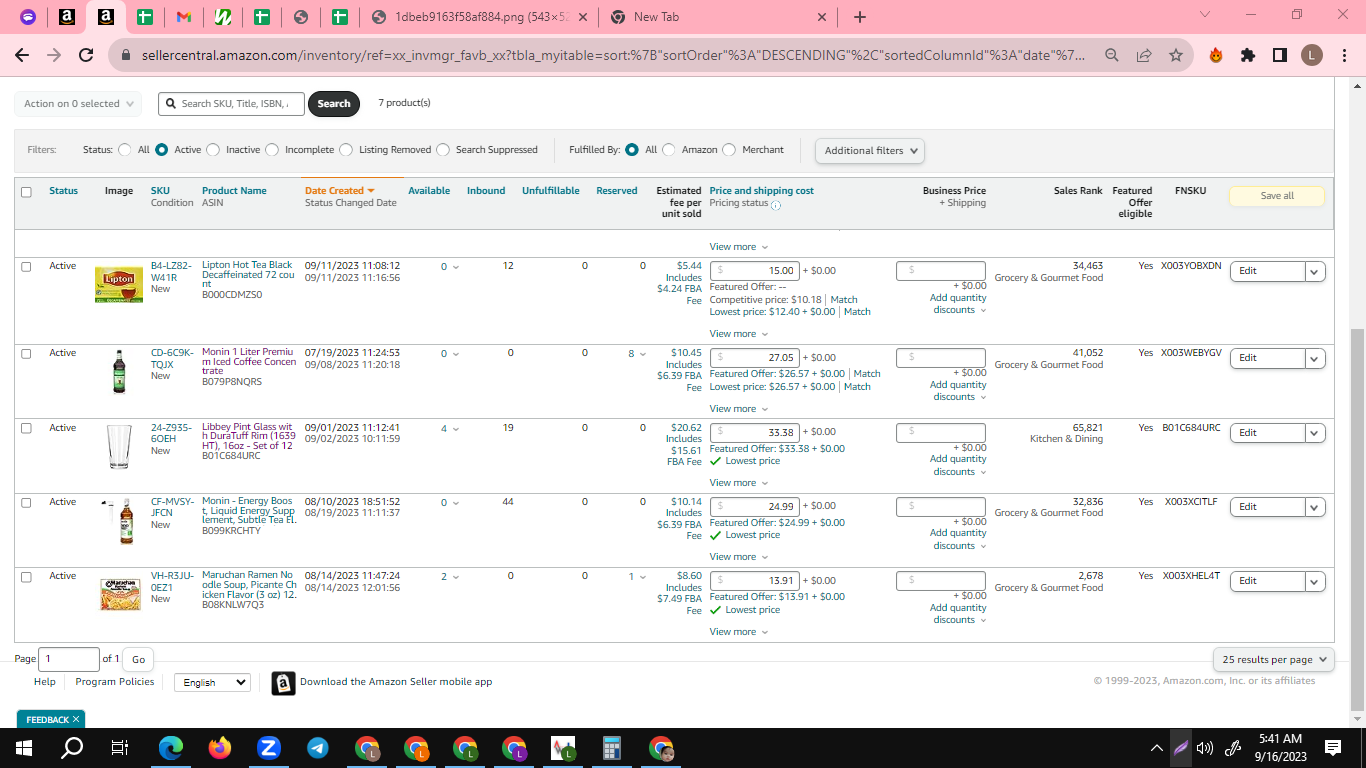Open the Libbey Pint Glass product thumbnail
1366x768 pixels.
coord(119,446)
